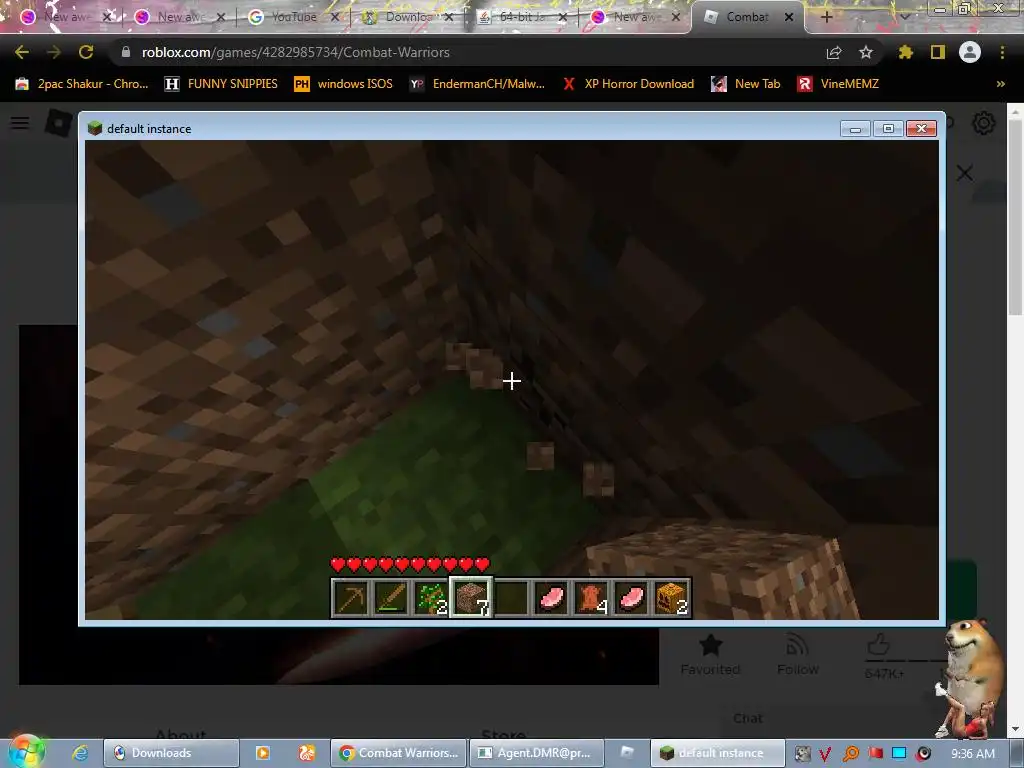
Task: Open the Chrome three-dot menu
Action: coord(1002,52)
